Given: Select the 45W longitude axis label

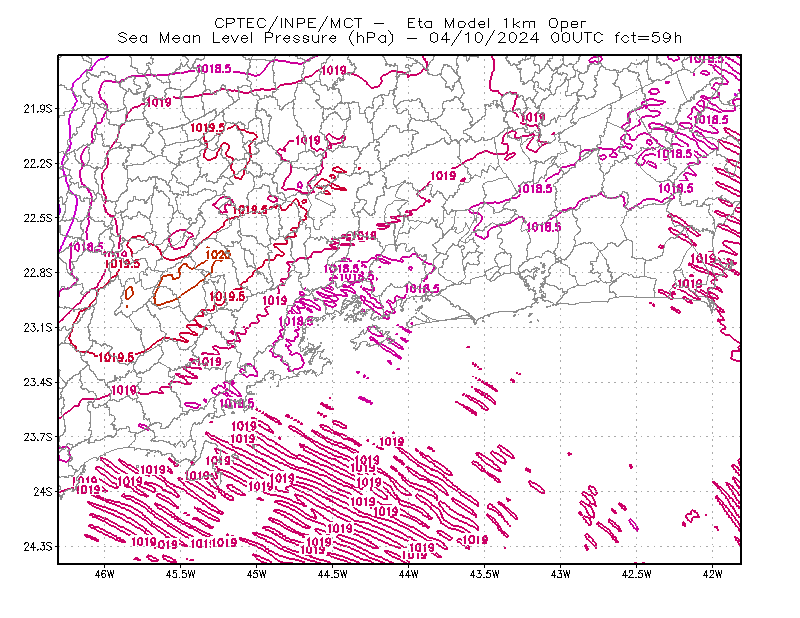Looking at the screenshot, I should (257, 574).
